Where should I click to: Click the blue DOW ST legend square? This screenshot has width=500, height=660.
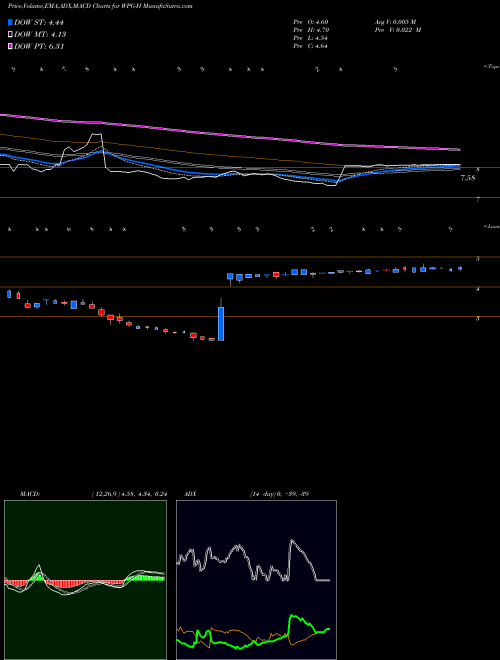[x=11, y=22]
